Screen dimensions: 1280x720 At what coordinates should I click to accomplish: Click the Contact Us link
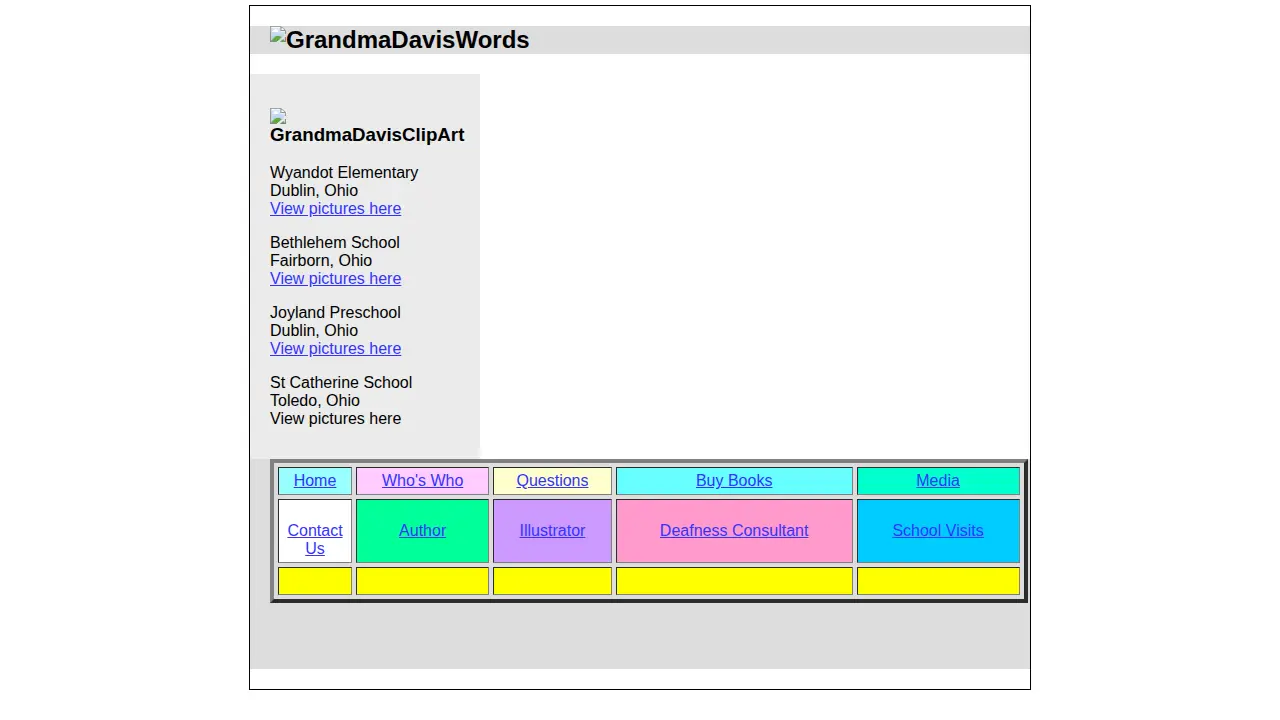click(x=315, y=540)
